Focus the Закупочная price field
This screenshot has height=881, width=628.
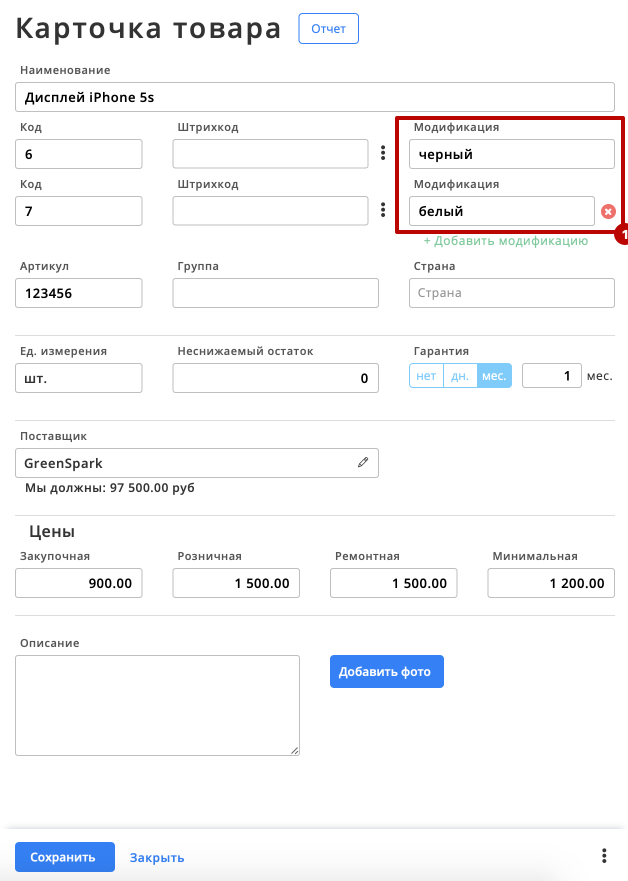tap(79, 583)
